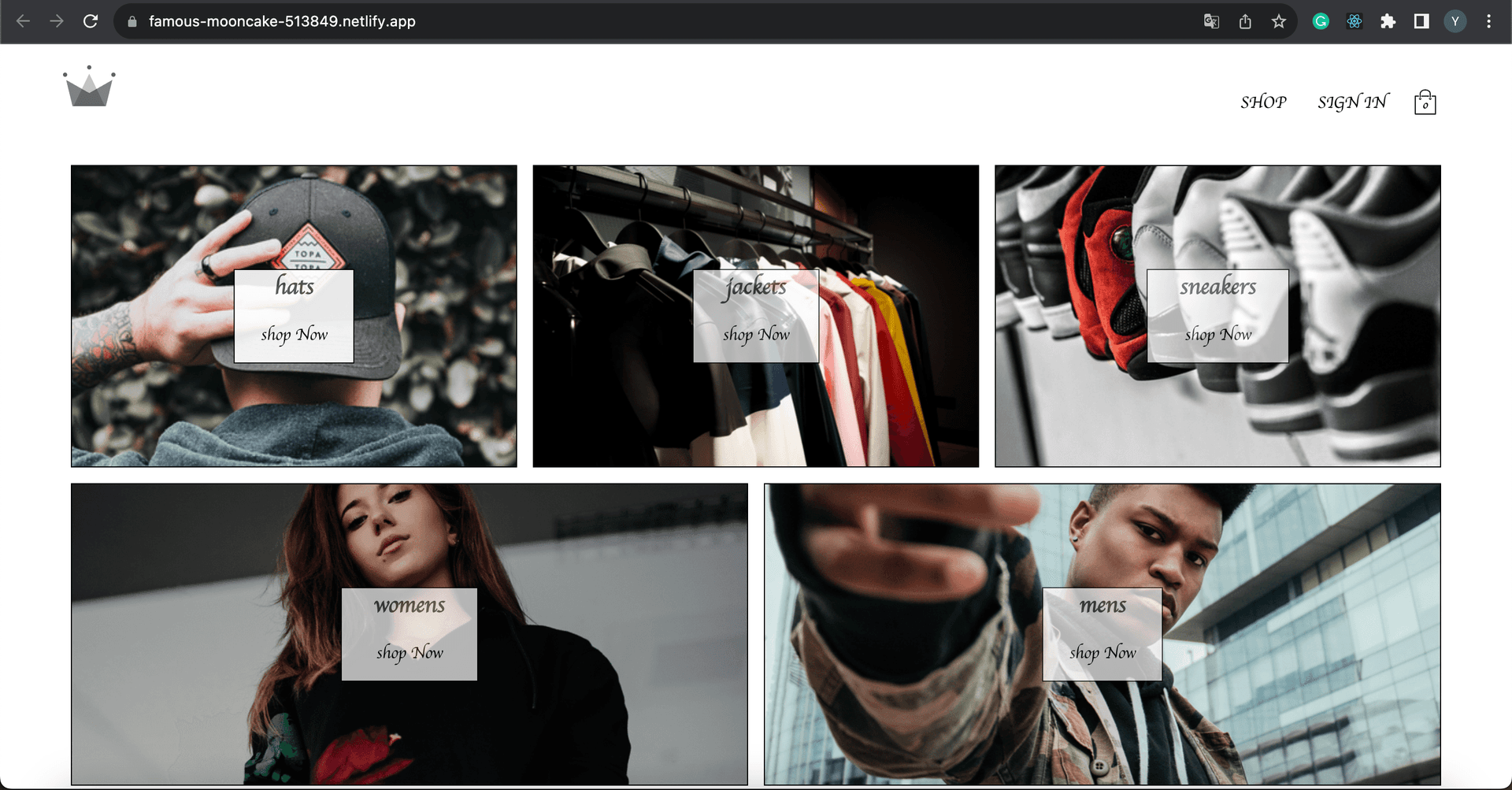Reload the page with the refresh icon

tap(91, 21)
